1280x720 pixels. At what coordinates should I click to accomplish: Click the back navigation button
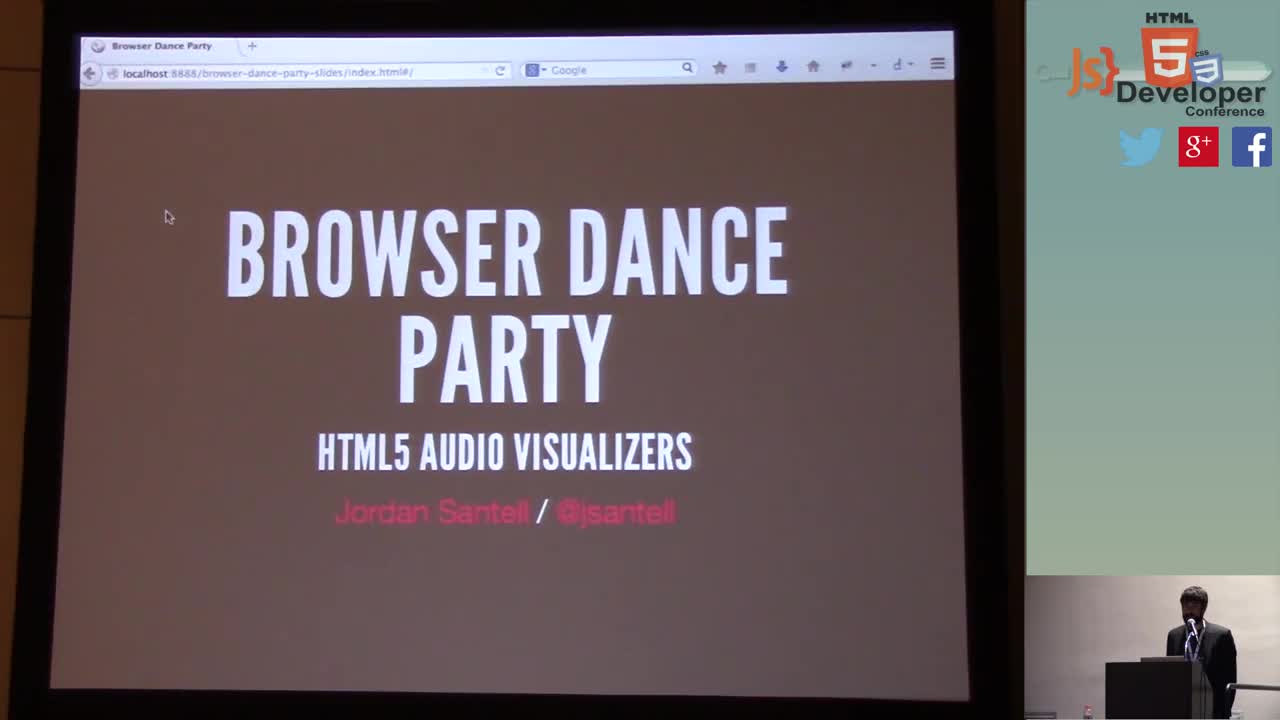(x=88, y=72)
